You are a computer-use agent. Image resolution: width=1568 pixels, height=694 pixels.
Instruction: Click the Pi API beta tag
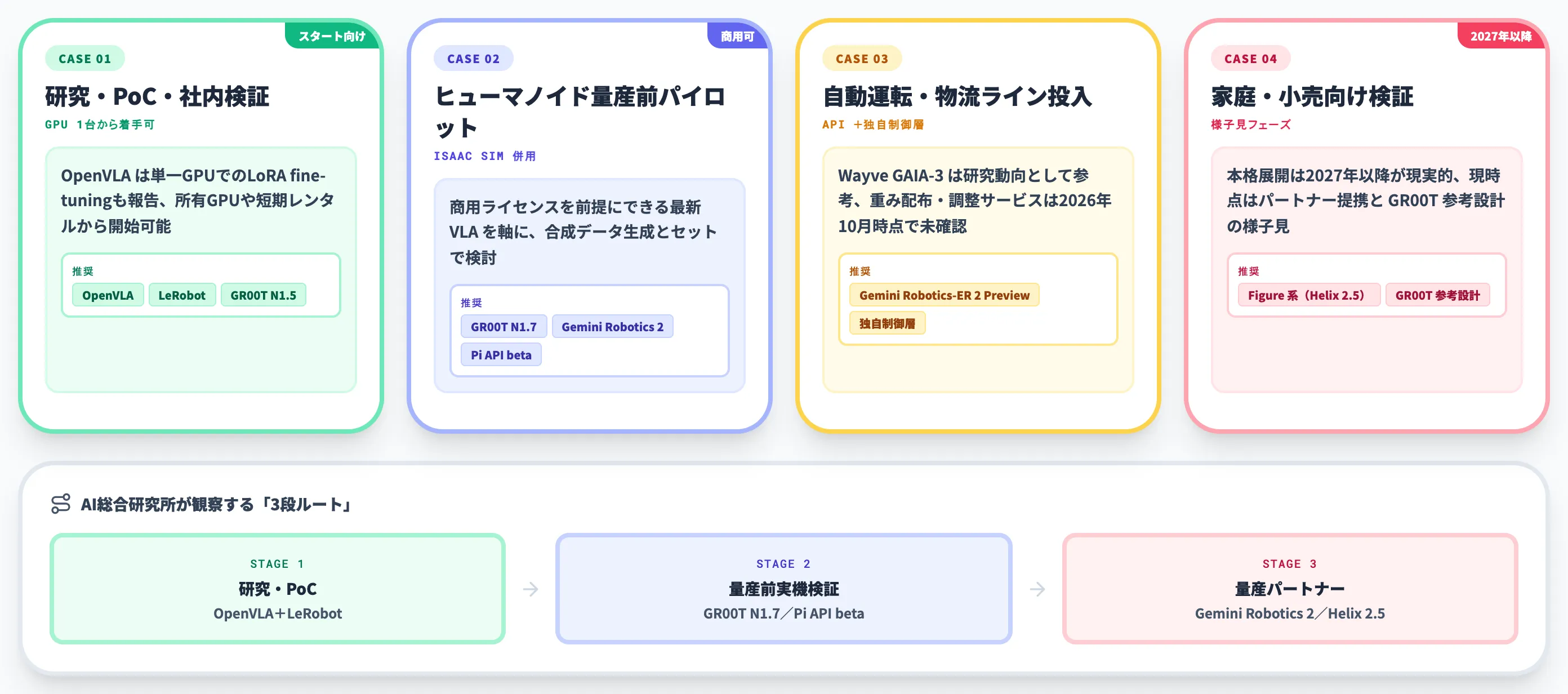click(501, 355)
